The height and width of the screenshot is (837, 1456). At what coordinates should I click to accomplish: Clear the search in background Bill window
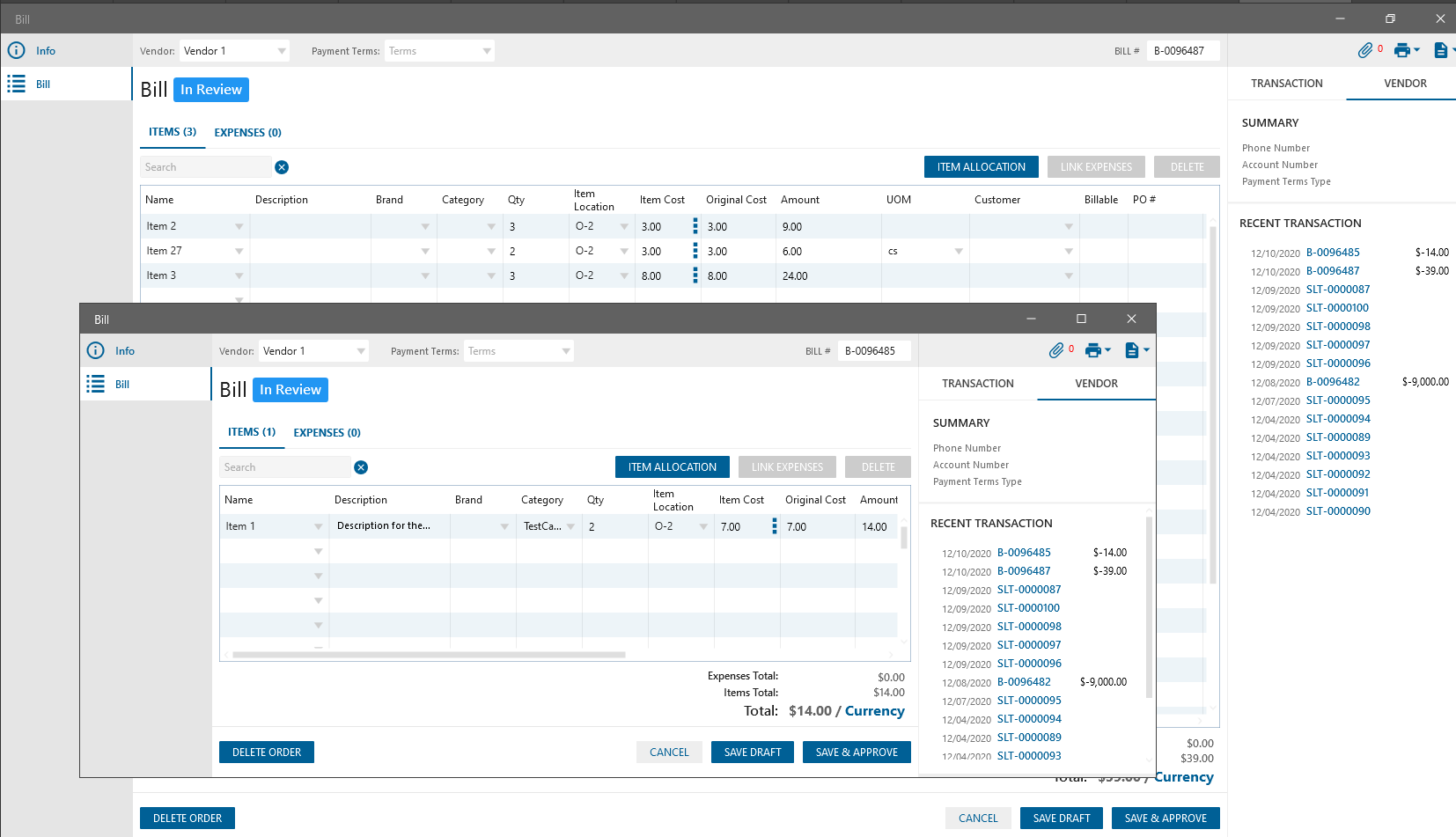pos(282,167)
